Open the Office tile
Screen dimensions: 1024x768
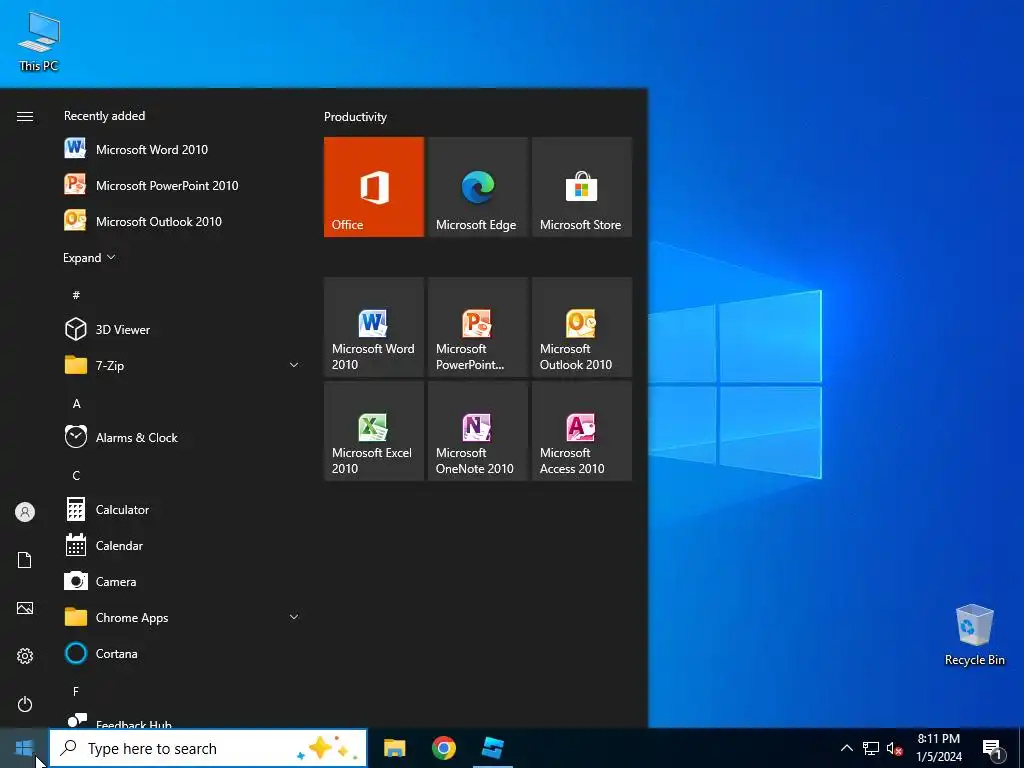pyautogui.click(x=374, y=187)
